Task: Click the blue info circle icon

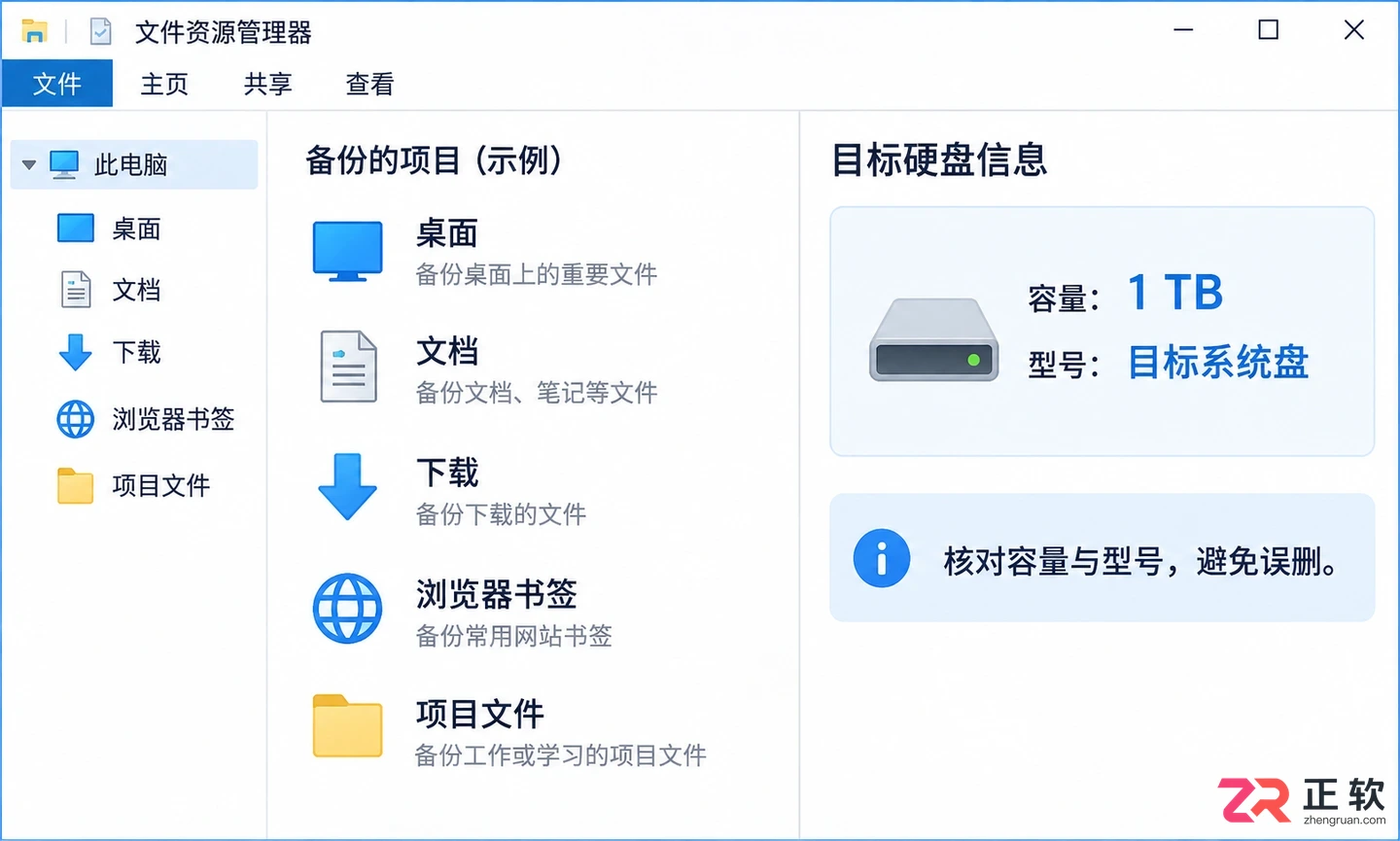Action: 882,558
